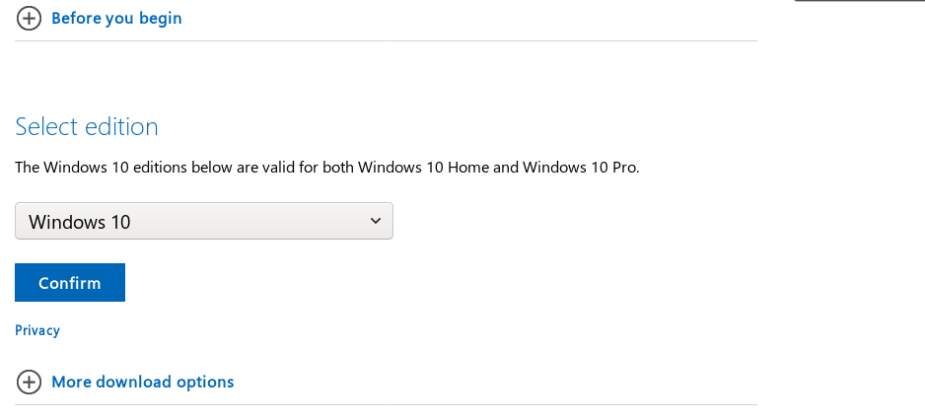Click the chevron arrow on edition dropdown
The width and height of the screenshot is (925, 420).
(376, 221)
